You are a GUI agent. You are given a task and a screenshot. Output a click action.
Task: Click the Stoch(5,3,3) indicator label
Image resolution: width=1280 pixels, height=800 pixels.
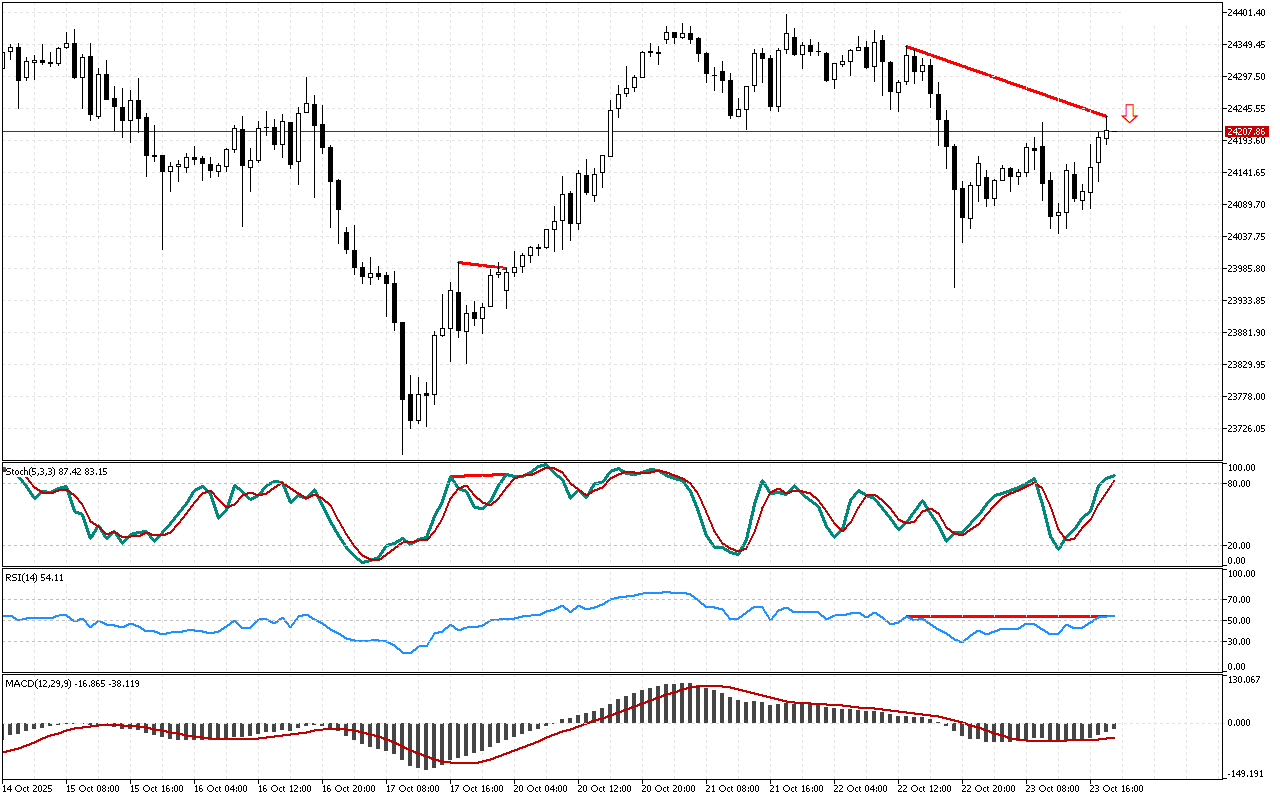(56, 470)
